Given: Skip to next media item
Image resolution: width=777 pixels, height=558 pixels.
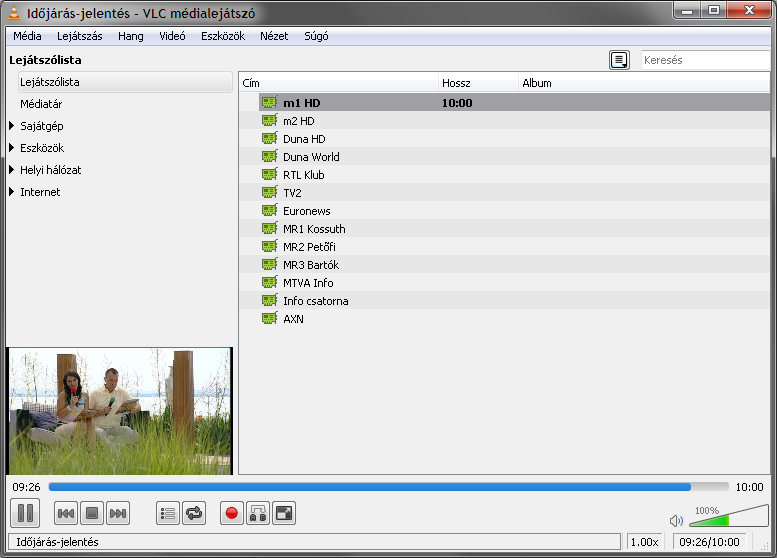Looking at the screenshot, I should [117, 513].
